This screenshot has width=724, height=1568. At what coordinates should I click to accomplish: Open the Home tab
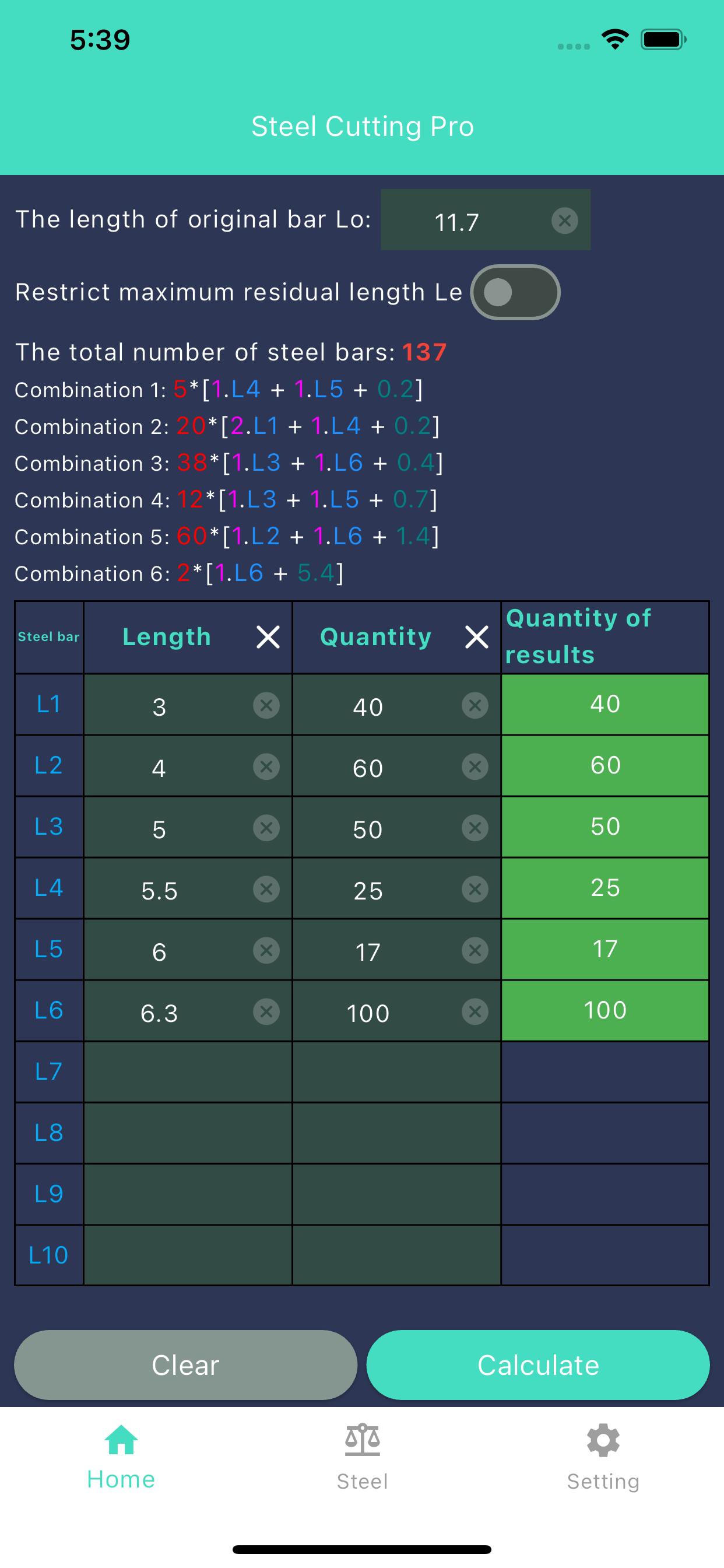(x=121, y=1458)
